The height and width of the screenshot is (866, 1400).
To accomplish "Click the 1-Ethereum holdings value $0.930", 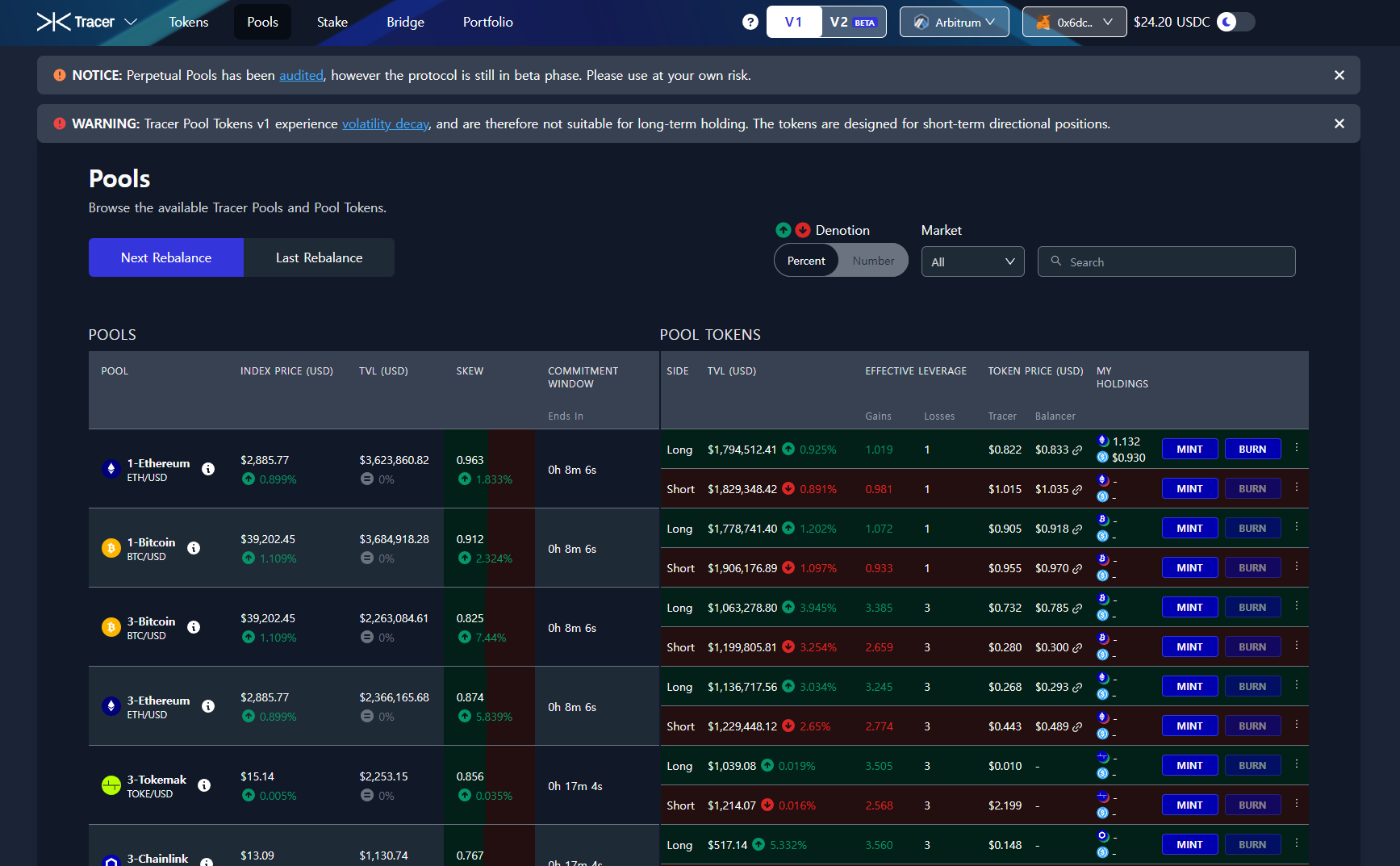I will [x=1128, y=458].
